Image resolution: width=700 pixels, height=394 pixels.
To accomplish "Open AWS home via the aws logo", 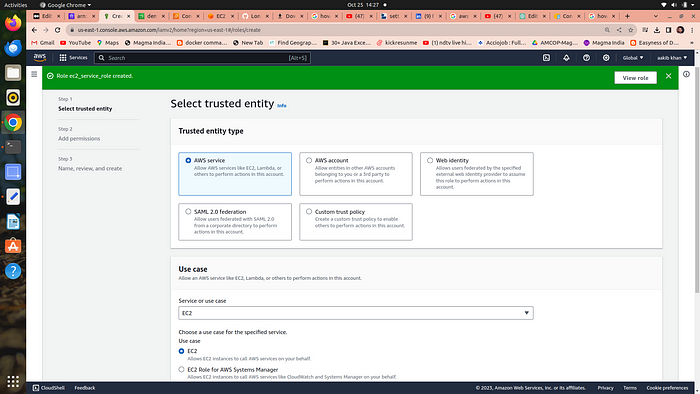I will pos(40,58).
